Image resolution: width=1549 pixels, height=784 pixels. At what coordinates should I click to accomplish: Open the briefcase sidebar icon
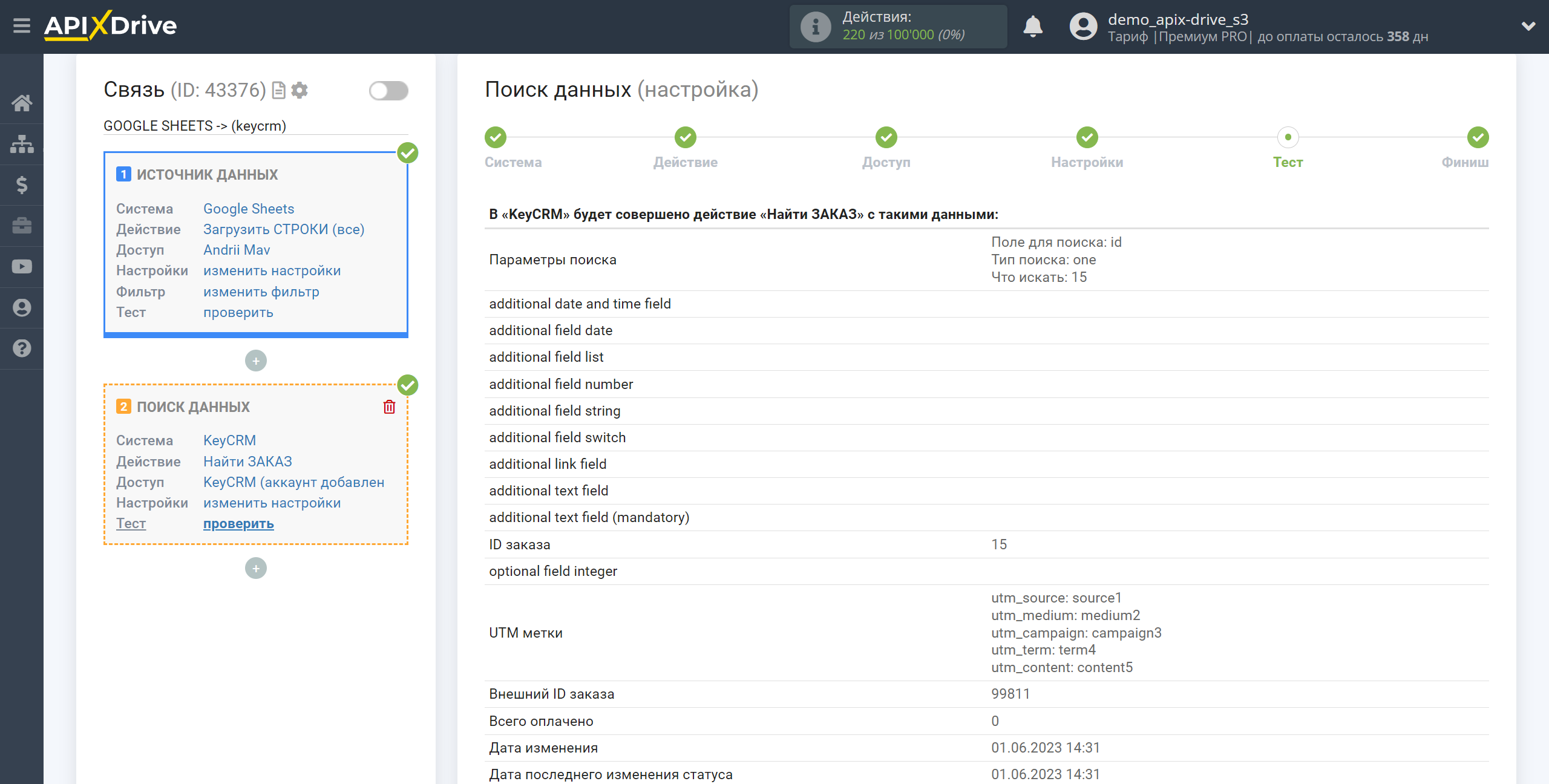pos(22,226)
